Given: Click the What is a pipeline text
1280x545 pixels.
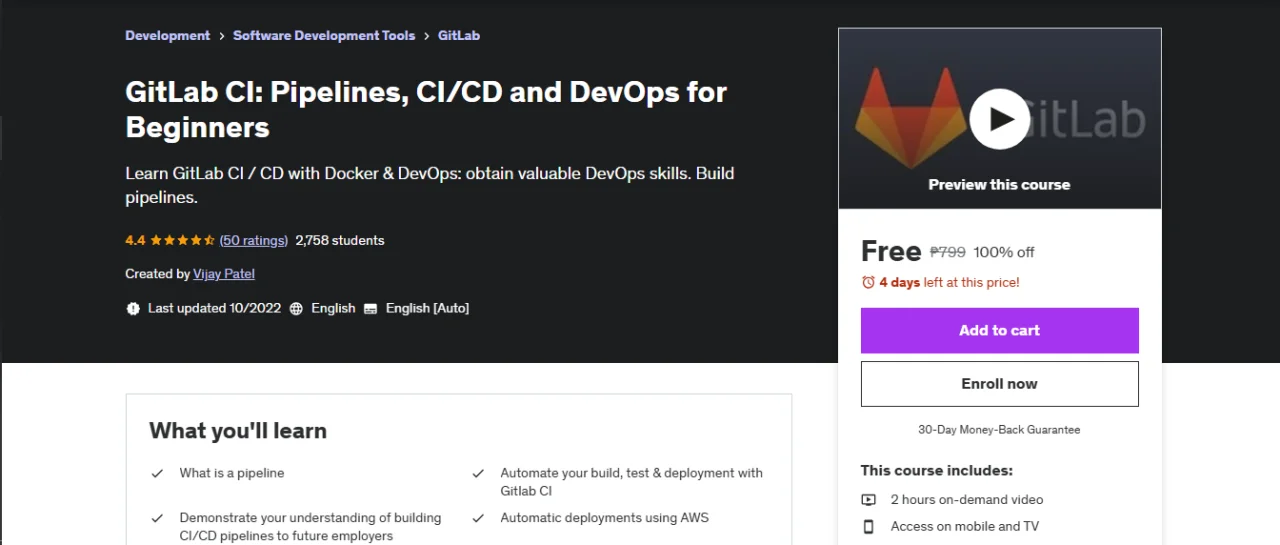Looking at the screenshot, I should (232, 473).
